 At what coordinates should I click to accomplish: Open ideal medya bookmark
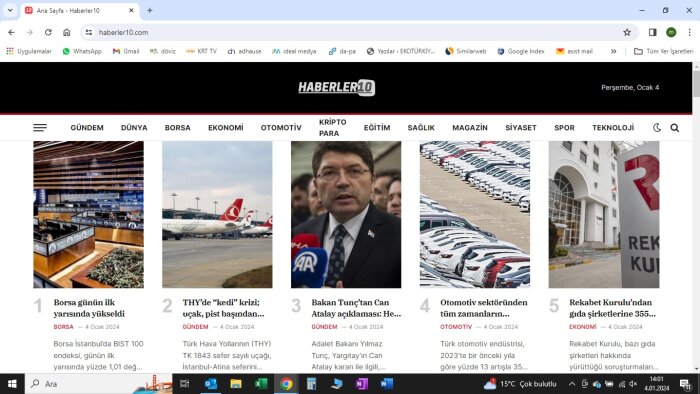click(294, 51)
